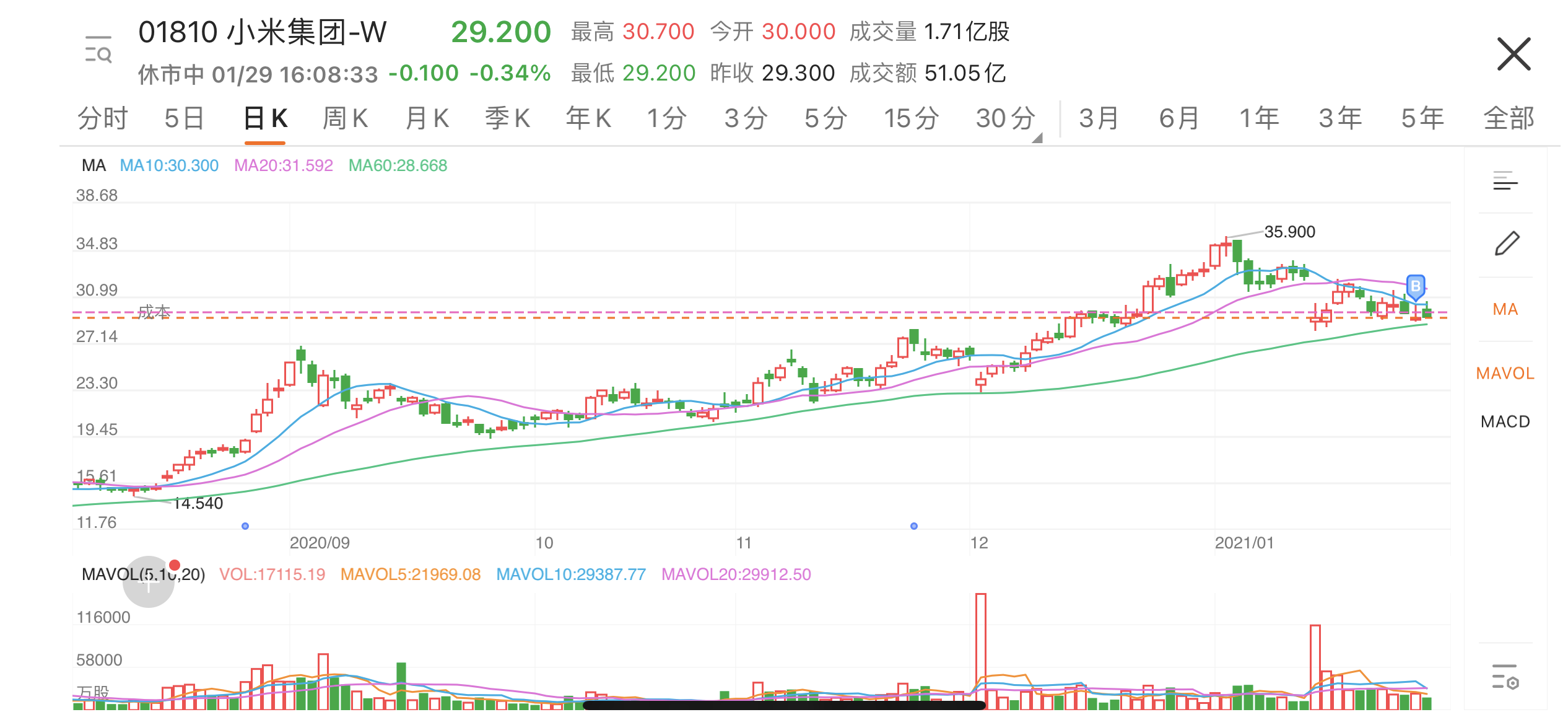The width and height of the screenshot is (1568, 725).
Task: Tap the 14.540 low price label
Action: click(198, 503)
